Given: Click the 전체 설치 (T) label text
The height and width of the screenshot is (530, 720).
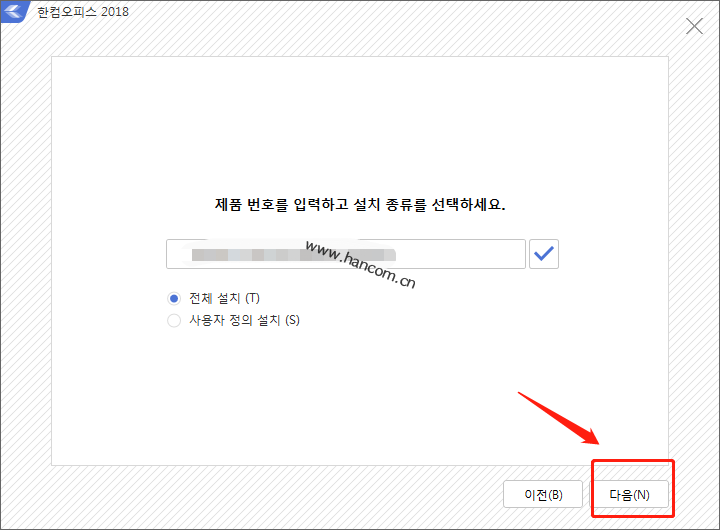Looking at the screenshot, I should [x=223, y=298].
